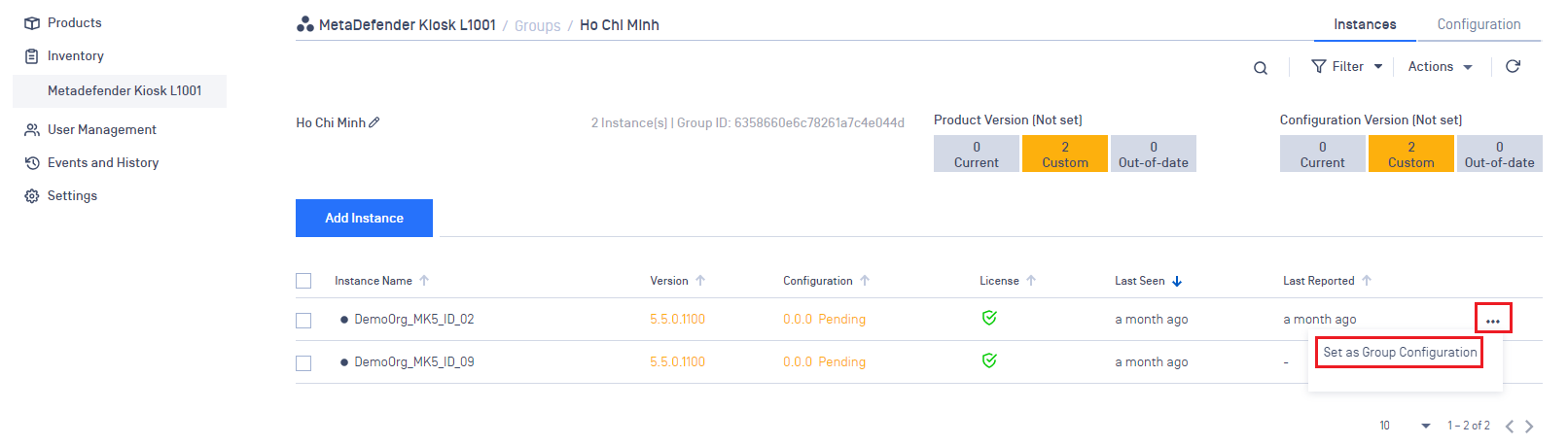The height and width of the screenshot is (445, 1568).
Task: Click version 5.5.0.1100 for DemoOrg_MK5_ID_09
Action: click(678, 361)
